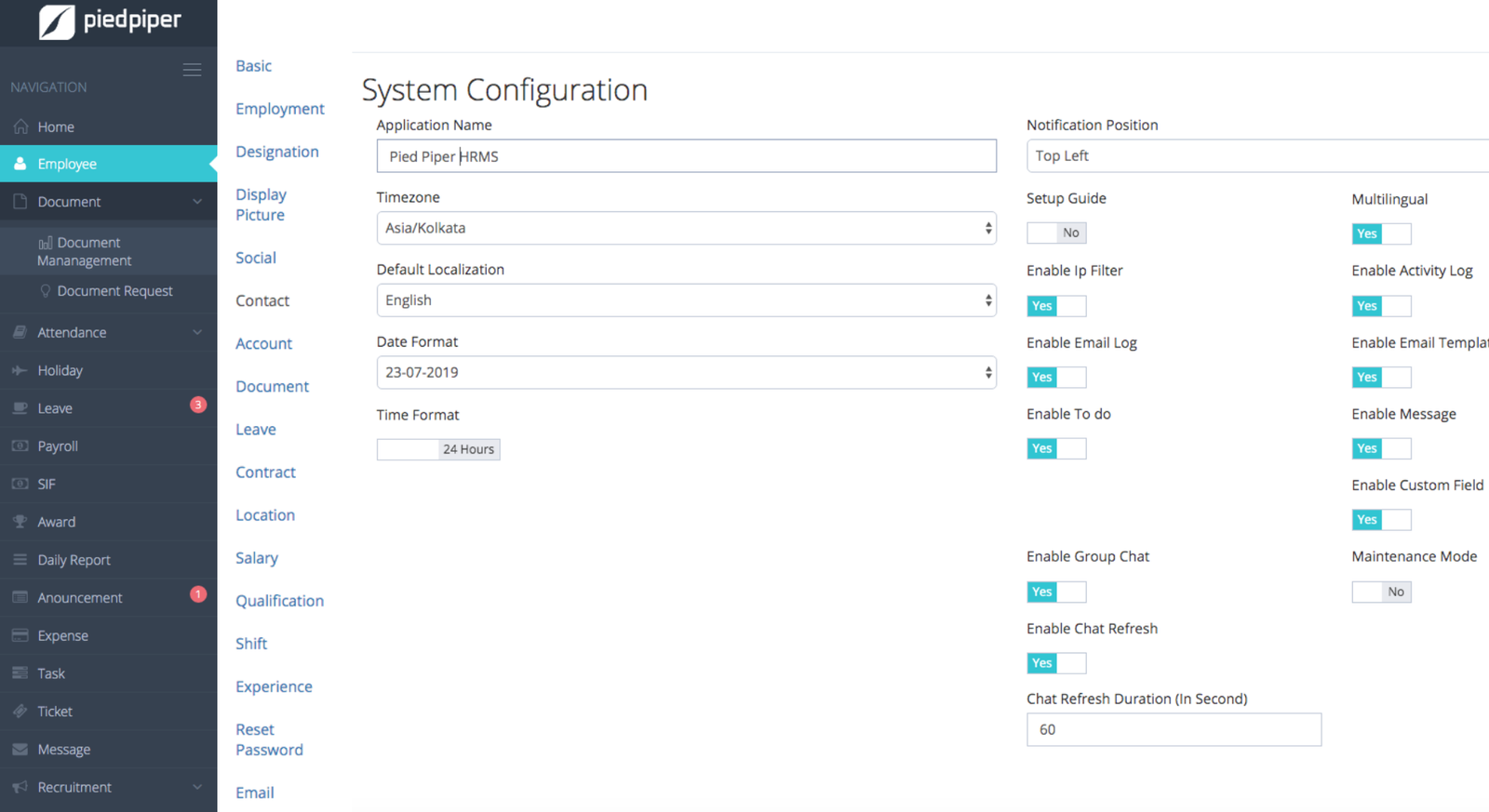This screenshot has height=812, width=1489.
Task: Click the Message envelope icon
Action: click(20, 750)
